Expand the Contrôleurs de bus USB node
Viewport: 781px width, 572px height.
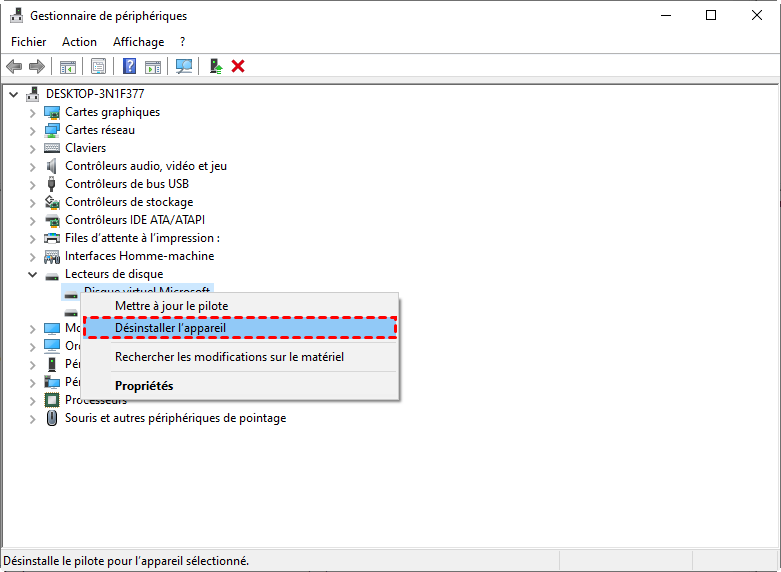32,185
